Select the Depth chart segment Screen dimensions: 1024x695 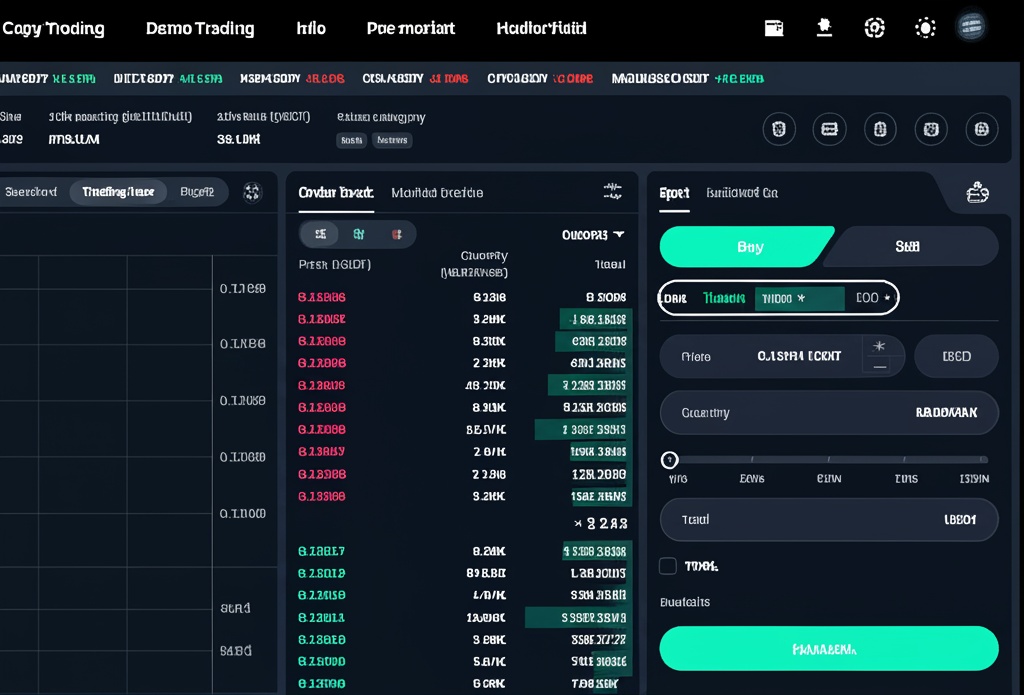pyautogui.click(x=197, y=192)
